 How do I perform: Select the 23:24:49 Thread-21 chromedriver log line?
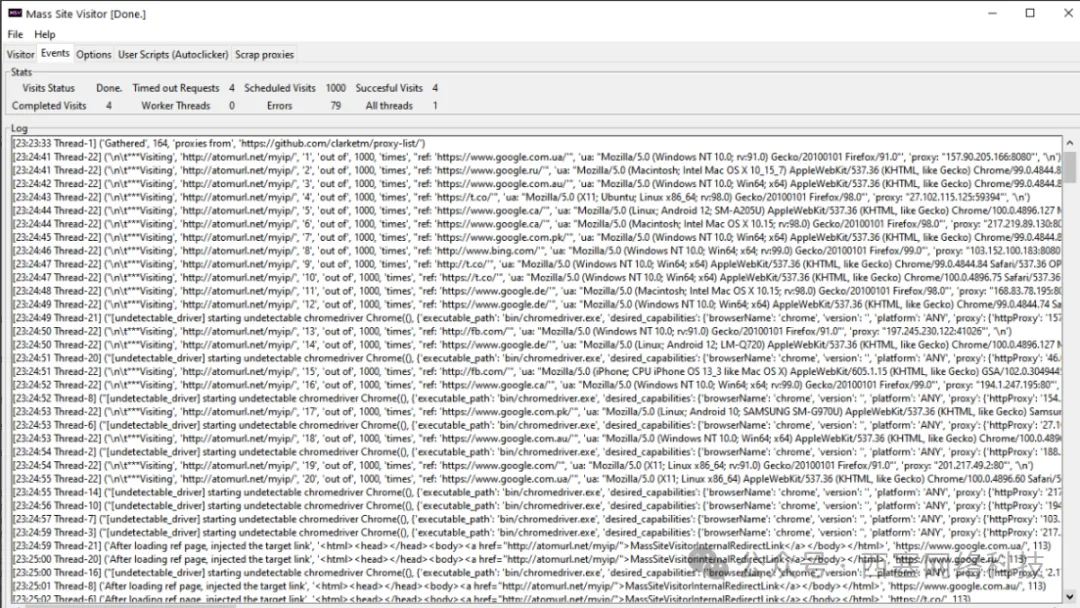click(537, 318)
